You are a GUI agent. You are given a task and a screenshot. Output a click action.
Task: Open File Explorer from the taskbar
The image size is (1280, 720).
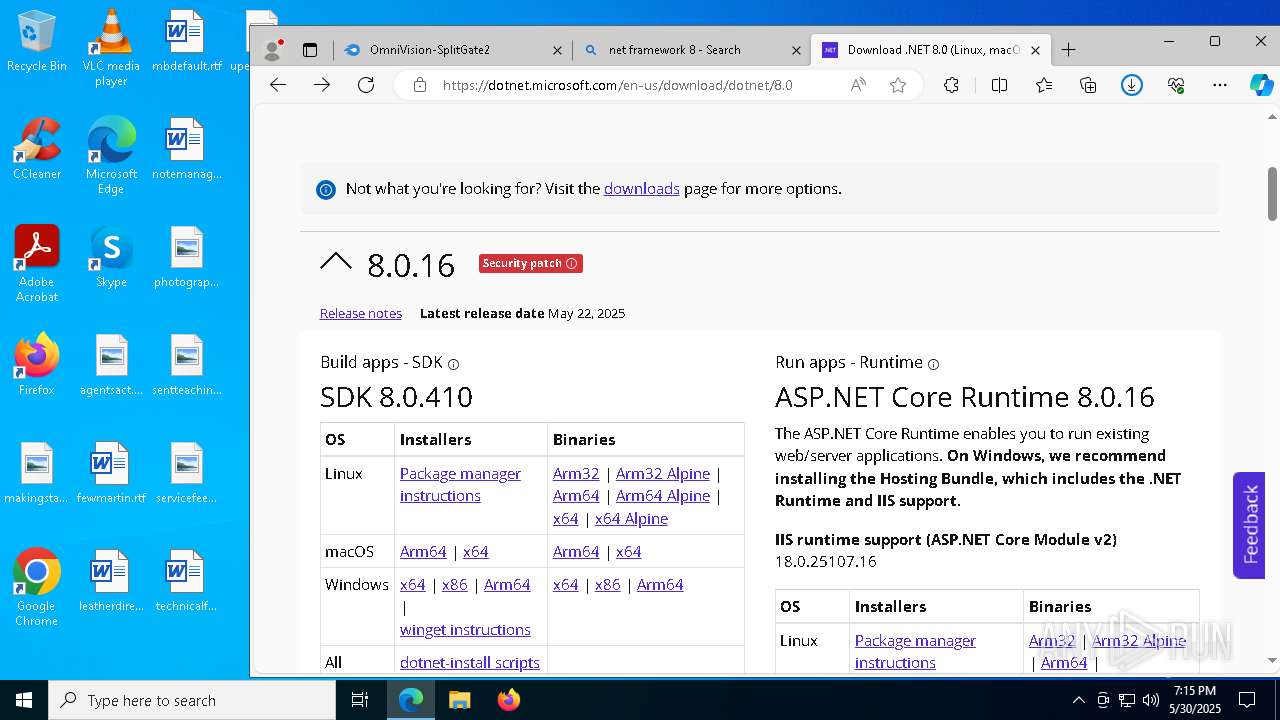pyautogui.click(x=459, y=700)
